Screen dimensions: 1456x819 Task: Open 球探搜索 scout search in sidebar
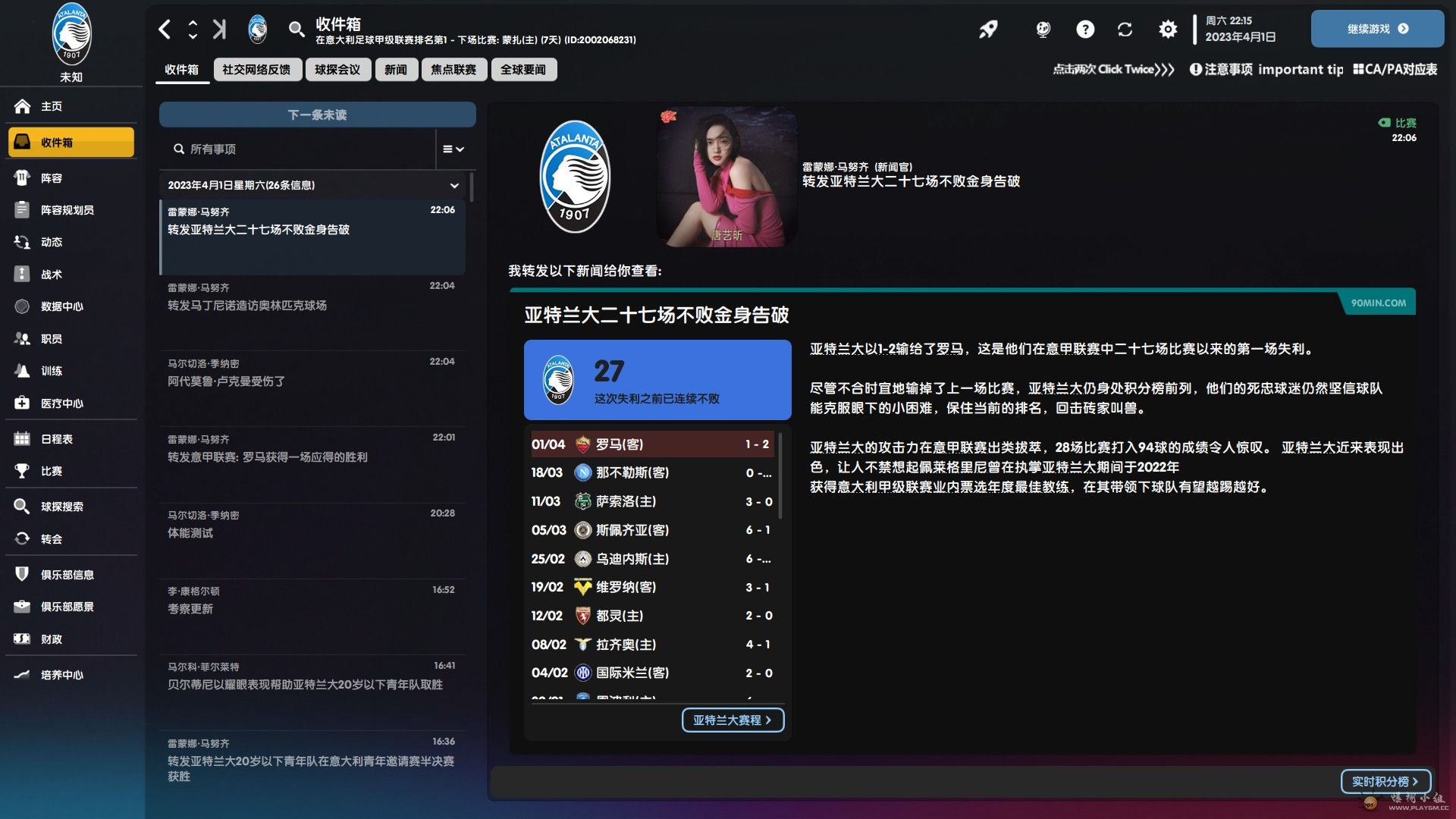pyautogui.click(x=62, y=507)
